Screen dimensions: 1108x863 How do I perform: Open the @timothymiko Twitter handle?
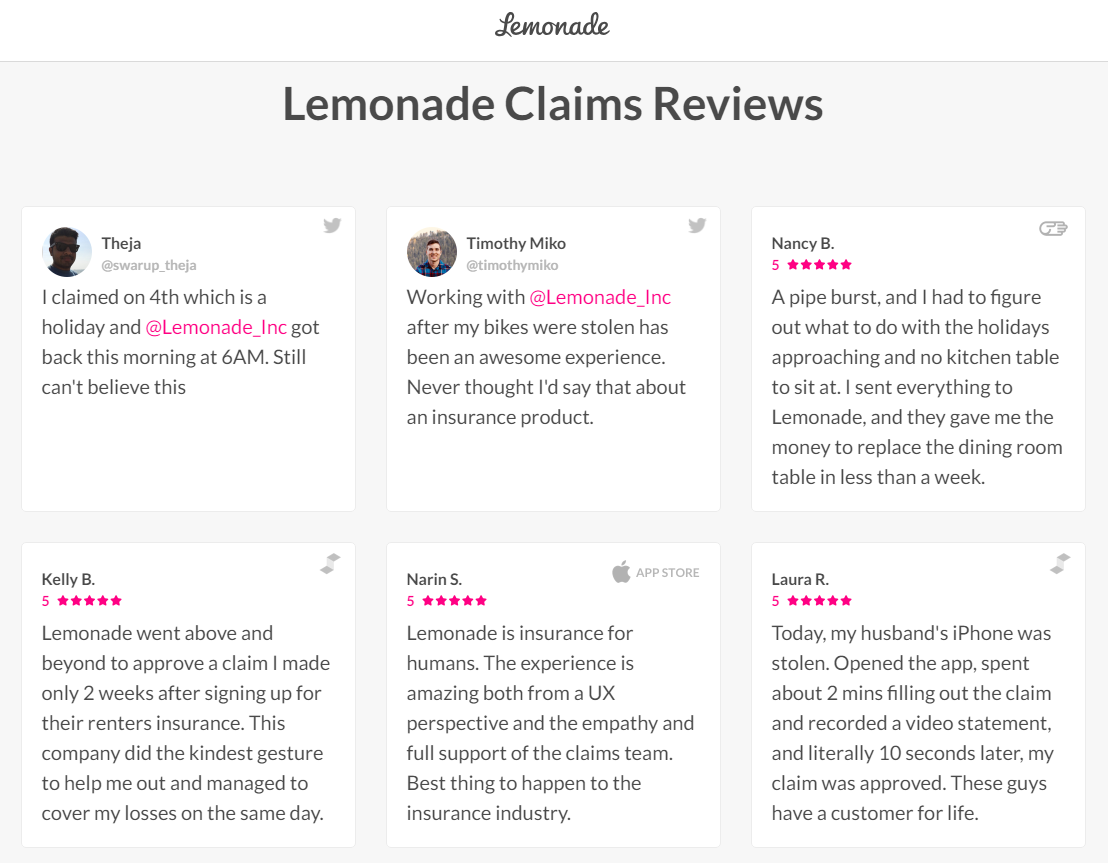512,266
